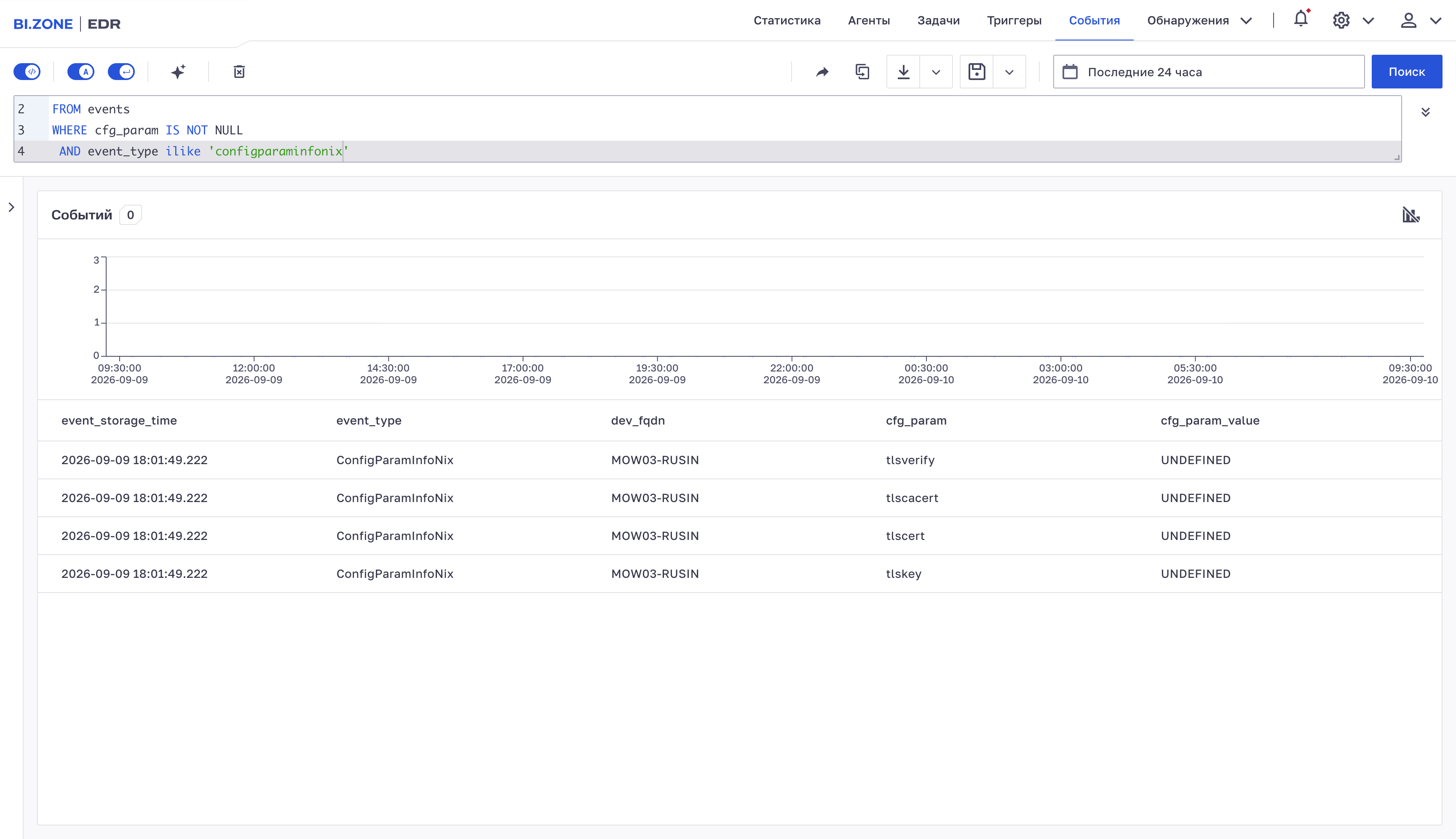Click the event_storage_time column header
Image resolution: width=1456 pixels, height=839 pixels.
[119, 420]
